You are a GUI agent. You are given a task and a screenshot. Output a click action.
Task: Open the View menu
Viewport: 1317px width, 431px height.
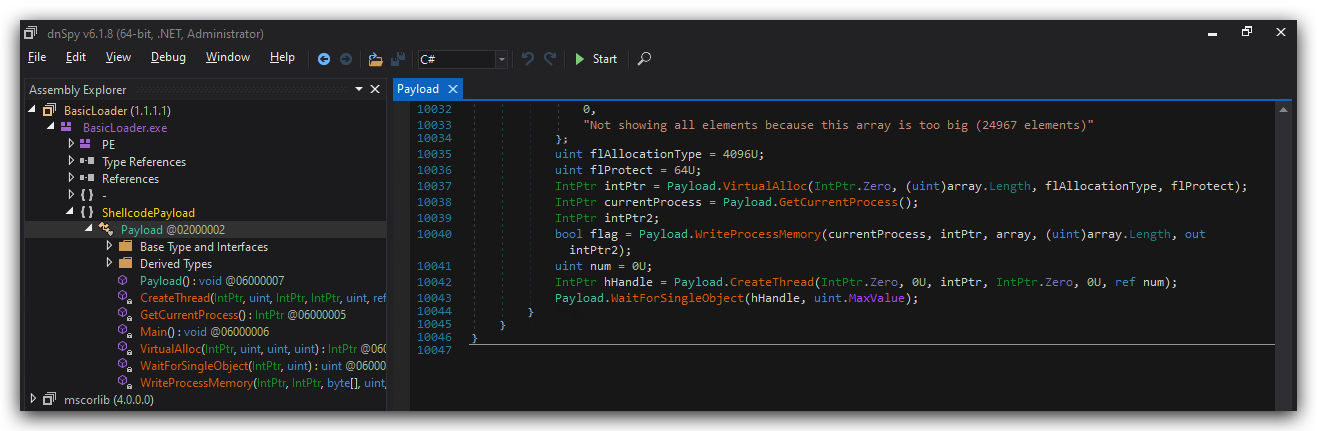pos(118,57)
